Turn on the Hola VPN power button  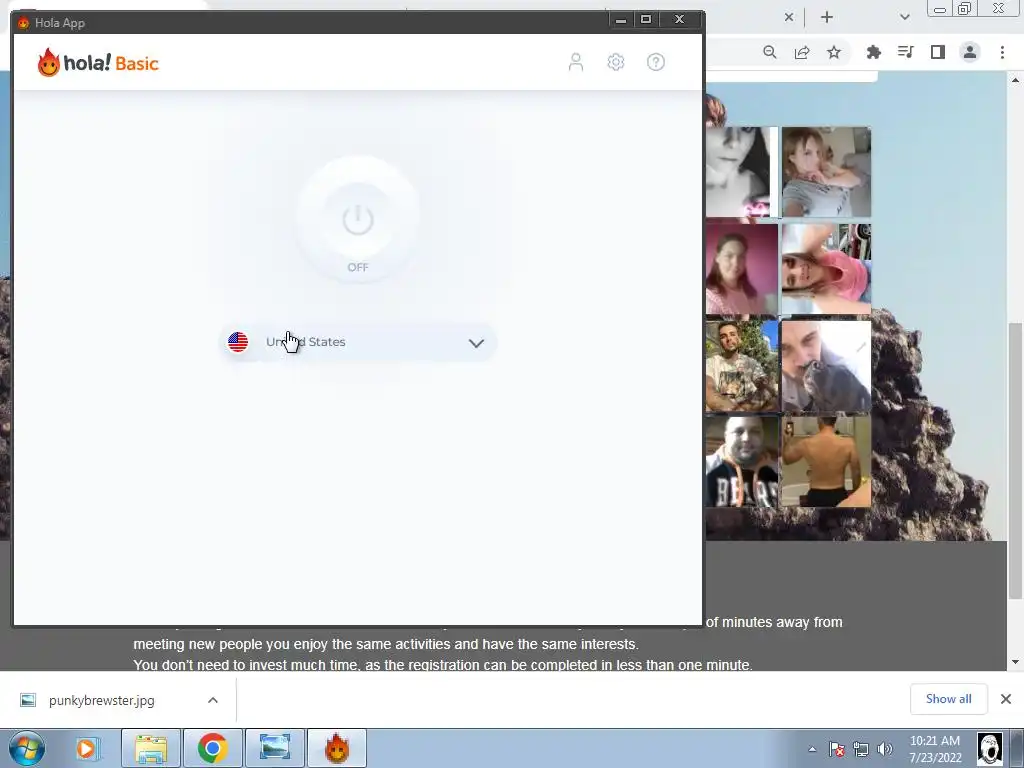point(358,219)
